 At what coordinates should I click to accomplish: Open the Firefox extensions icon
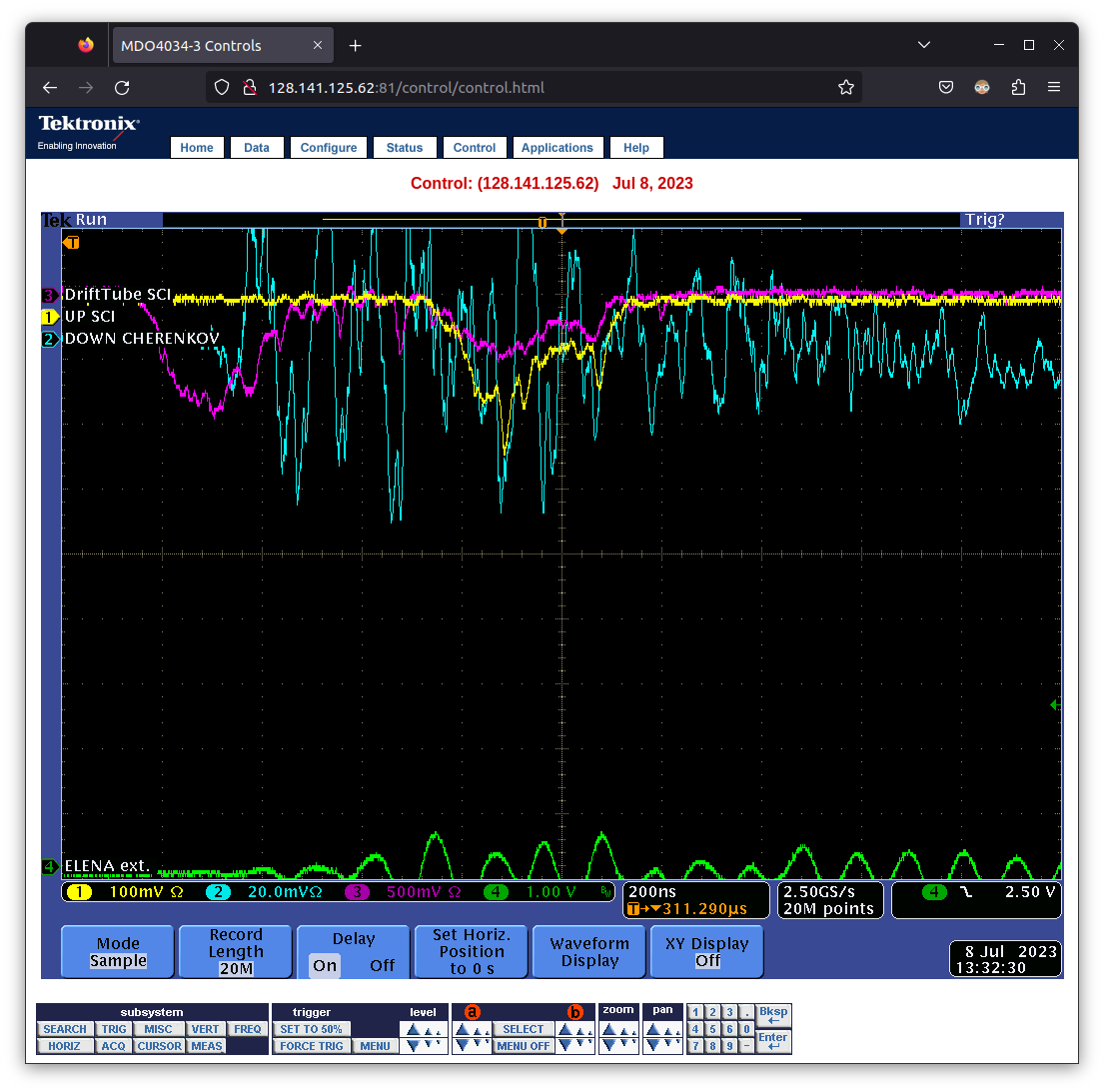[1018, 88]
